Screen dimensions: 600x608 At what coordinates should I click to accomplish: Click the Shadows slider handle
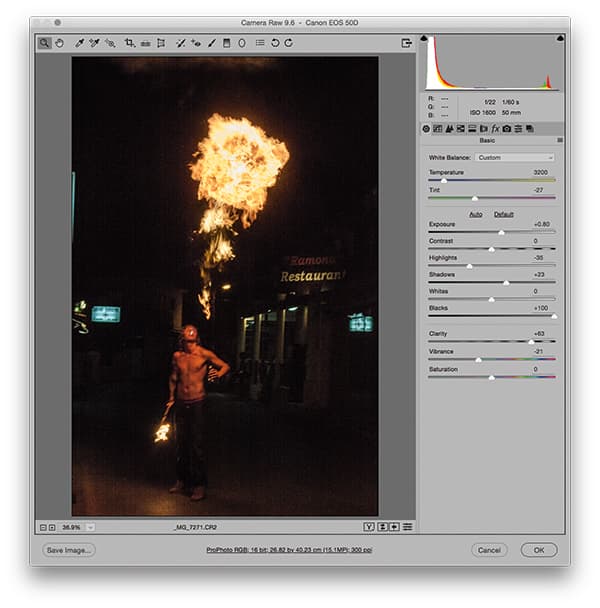coord(506,283)
